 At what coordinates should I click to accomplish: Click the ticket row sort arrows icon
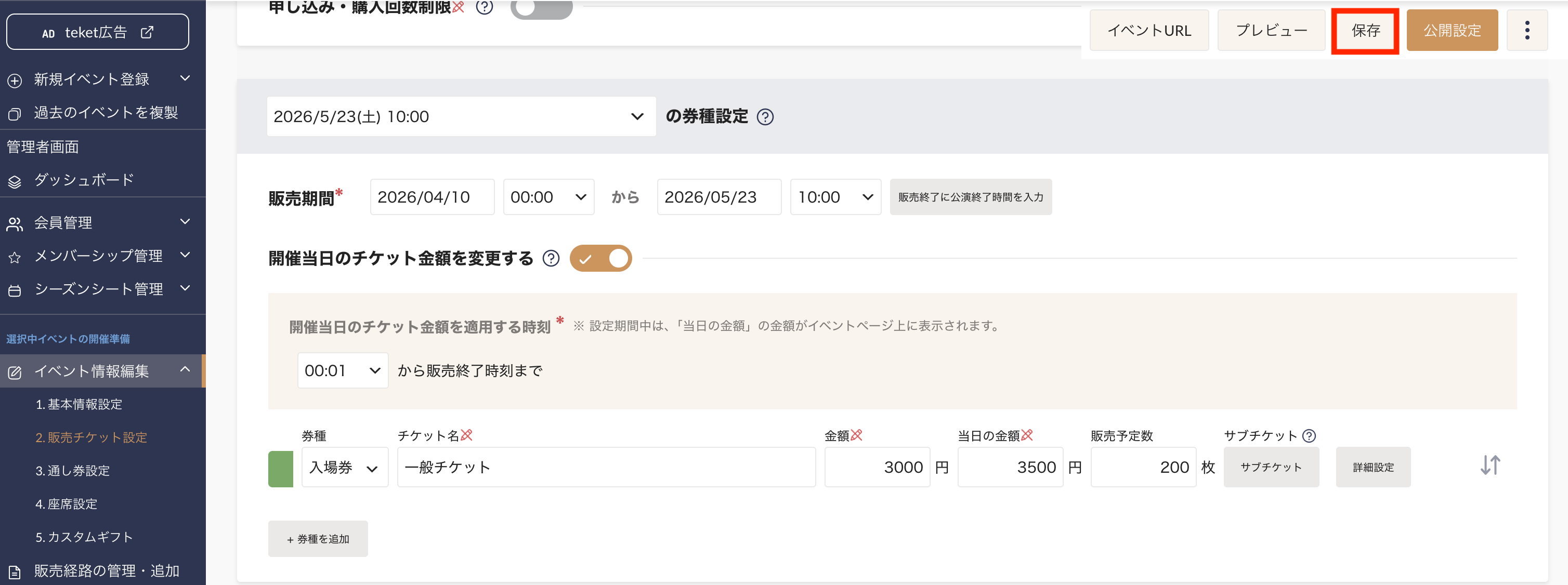click(1490, 466)
